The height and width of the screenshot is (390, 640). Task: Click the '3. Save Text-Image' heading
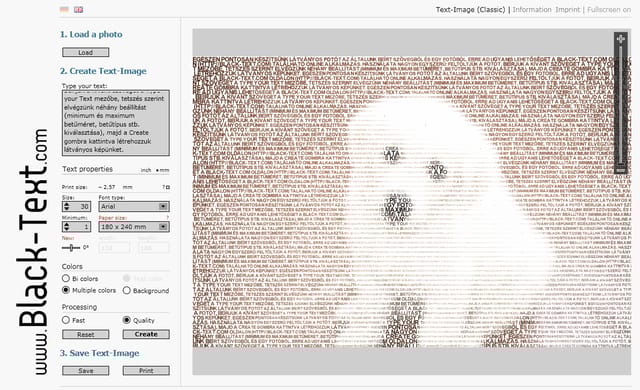pos(100,353)
